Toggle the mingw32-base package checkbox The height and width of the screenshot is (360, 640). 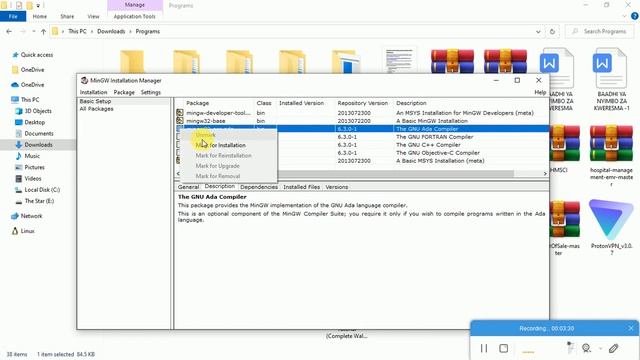point(180,121)
